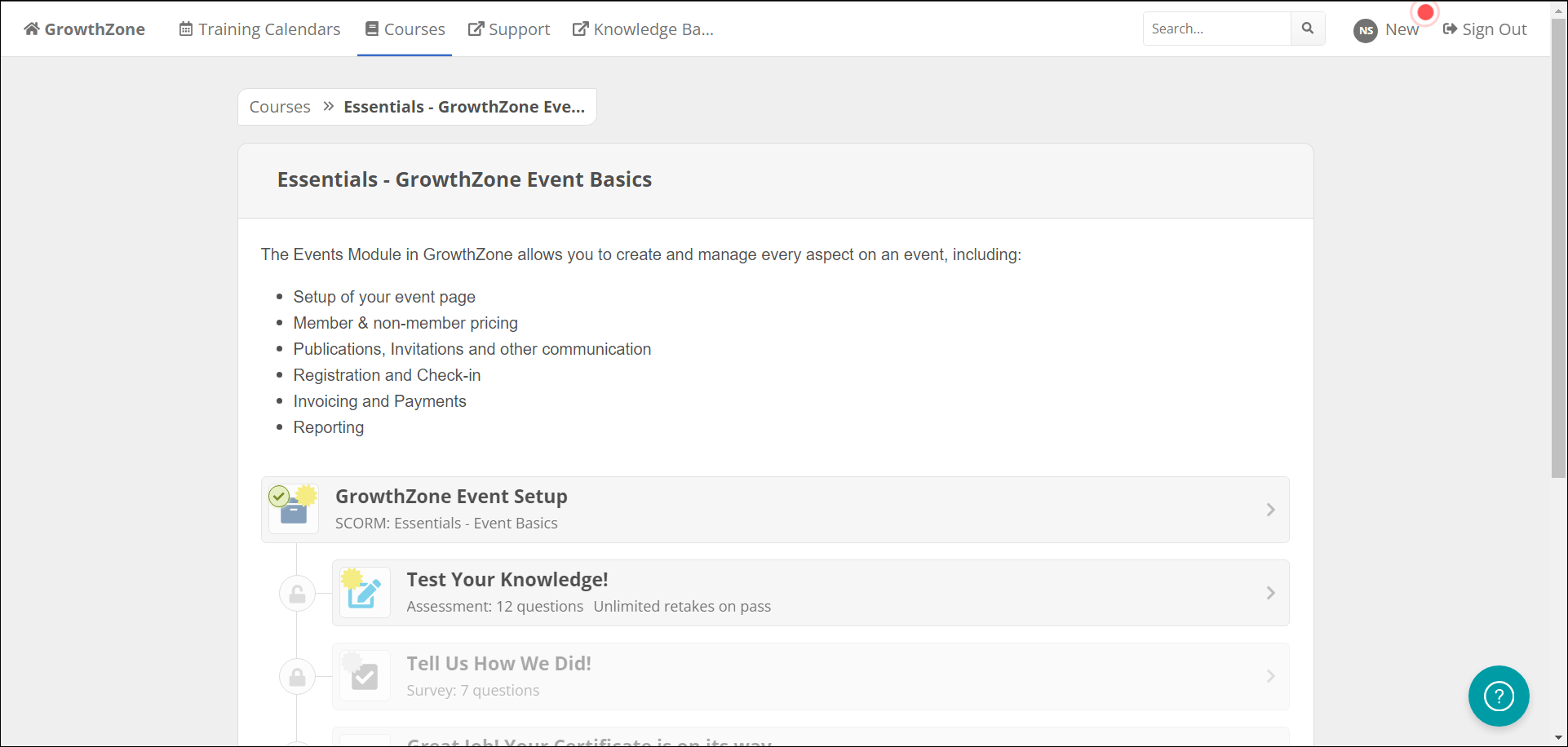
Task: Click the scrollbar down arrow
Action: tap(1559, 739)
